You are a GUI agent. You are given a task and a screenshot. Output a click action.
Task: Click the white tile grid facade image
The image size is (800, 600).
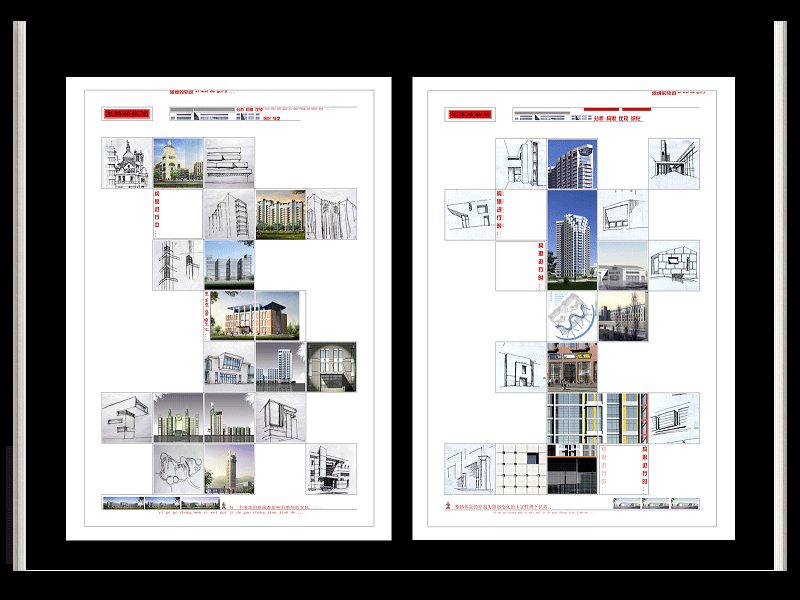521,469
